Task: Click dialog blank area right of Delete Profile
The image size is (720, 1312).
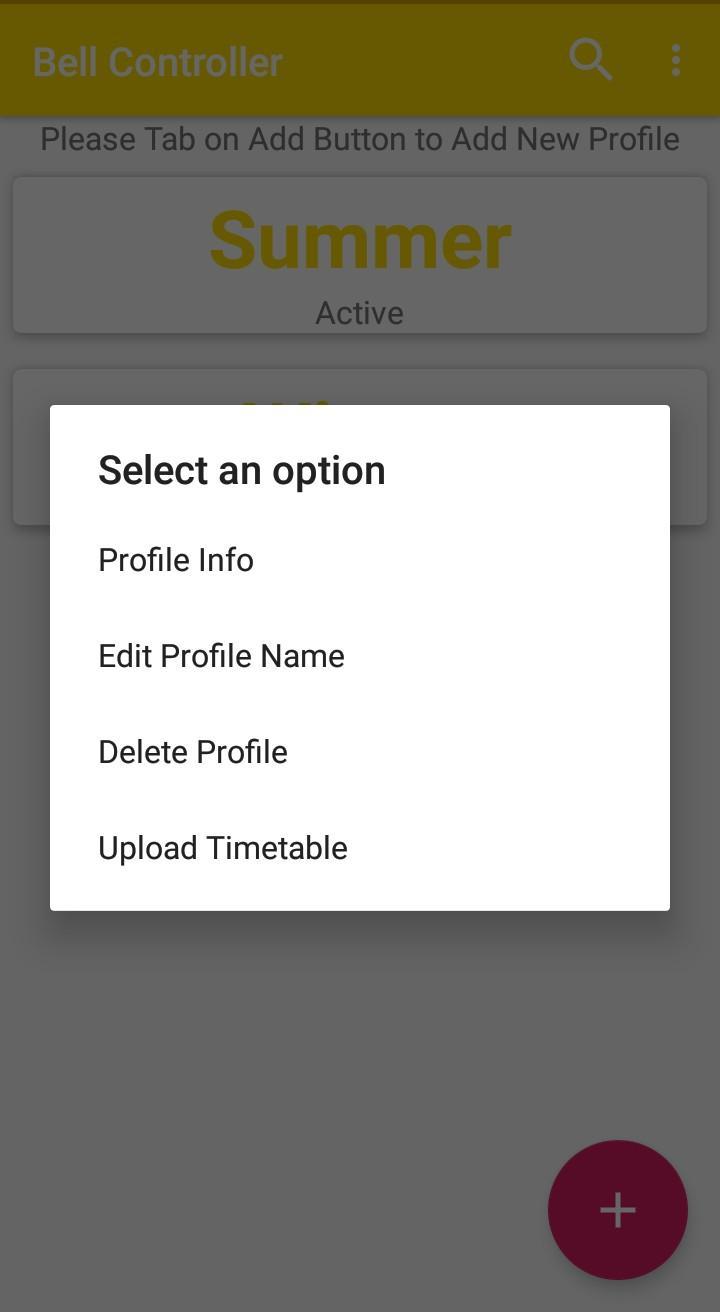Action: tap(500, 752)
